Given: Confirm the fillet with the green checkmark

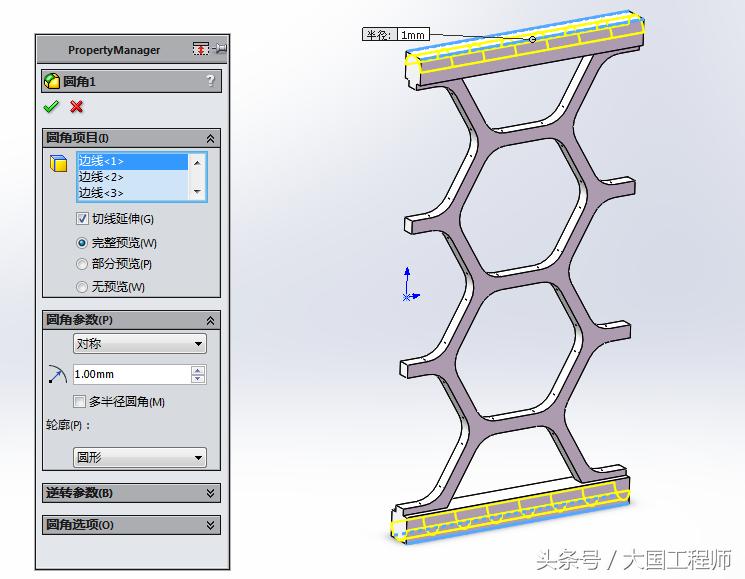Looking at the screenshot, I should tap(51, 107).
